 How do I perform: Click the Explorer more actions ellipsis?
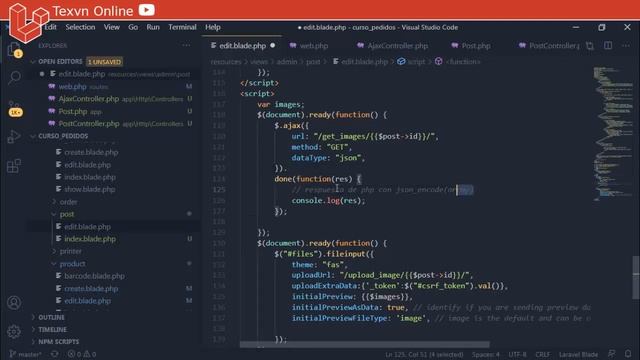coord(186,46)
